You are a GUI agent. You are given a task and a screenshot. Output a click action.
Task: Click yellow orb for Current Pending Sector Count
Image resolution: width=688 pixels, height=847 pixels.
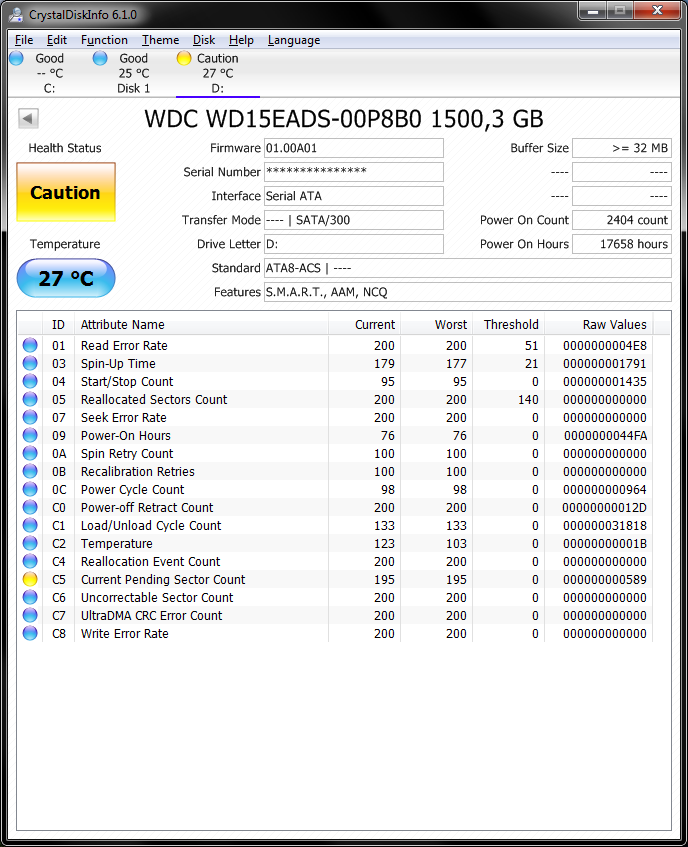(x=30, y=579)
